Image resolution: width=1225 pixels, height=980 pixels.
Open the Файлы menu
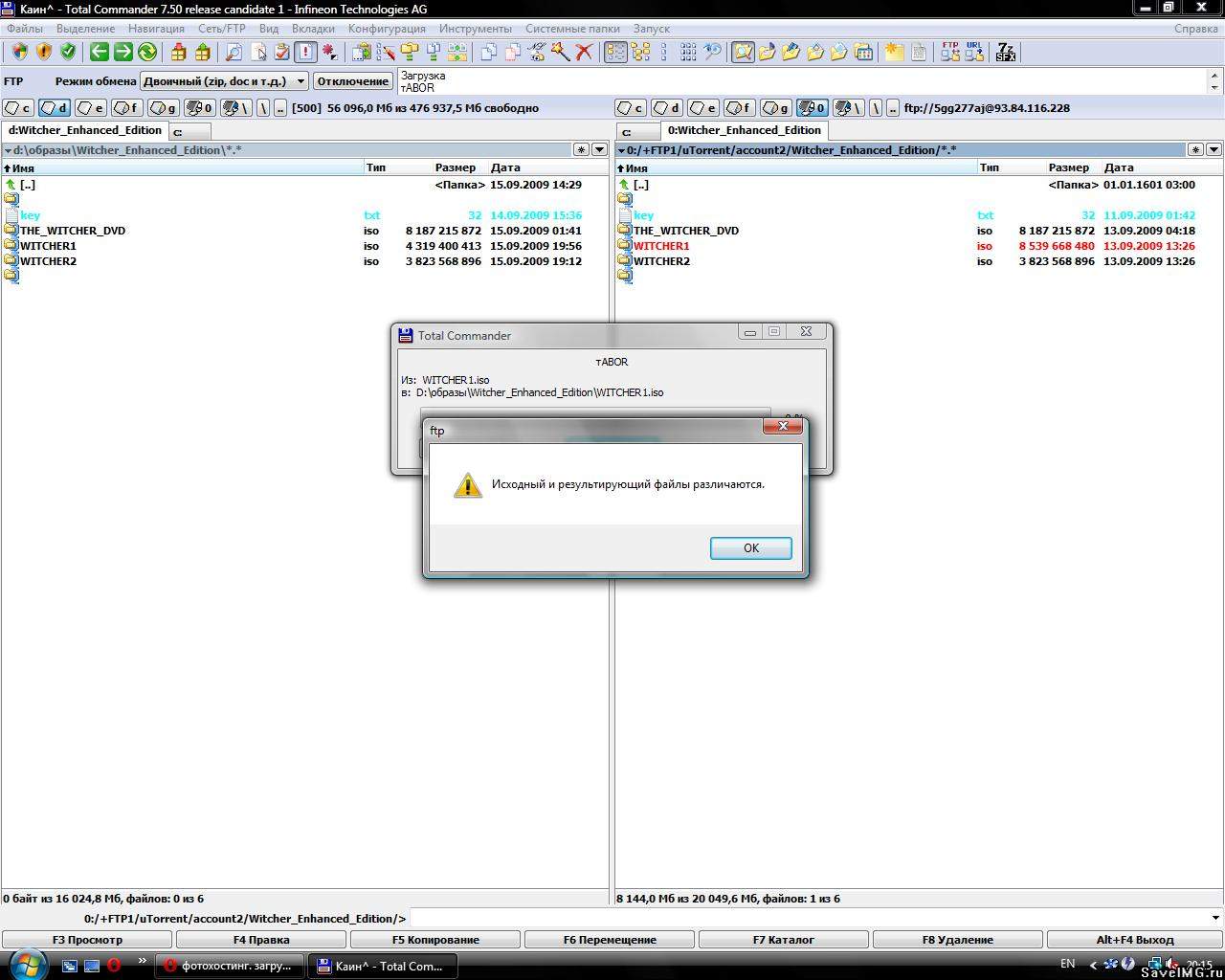25,29
